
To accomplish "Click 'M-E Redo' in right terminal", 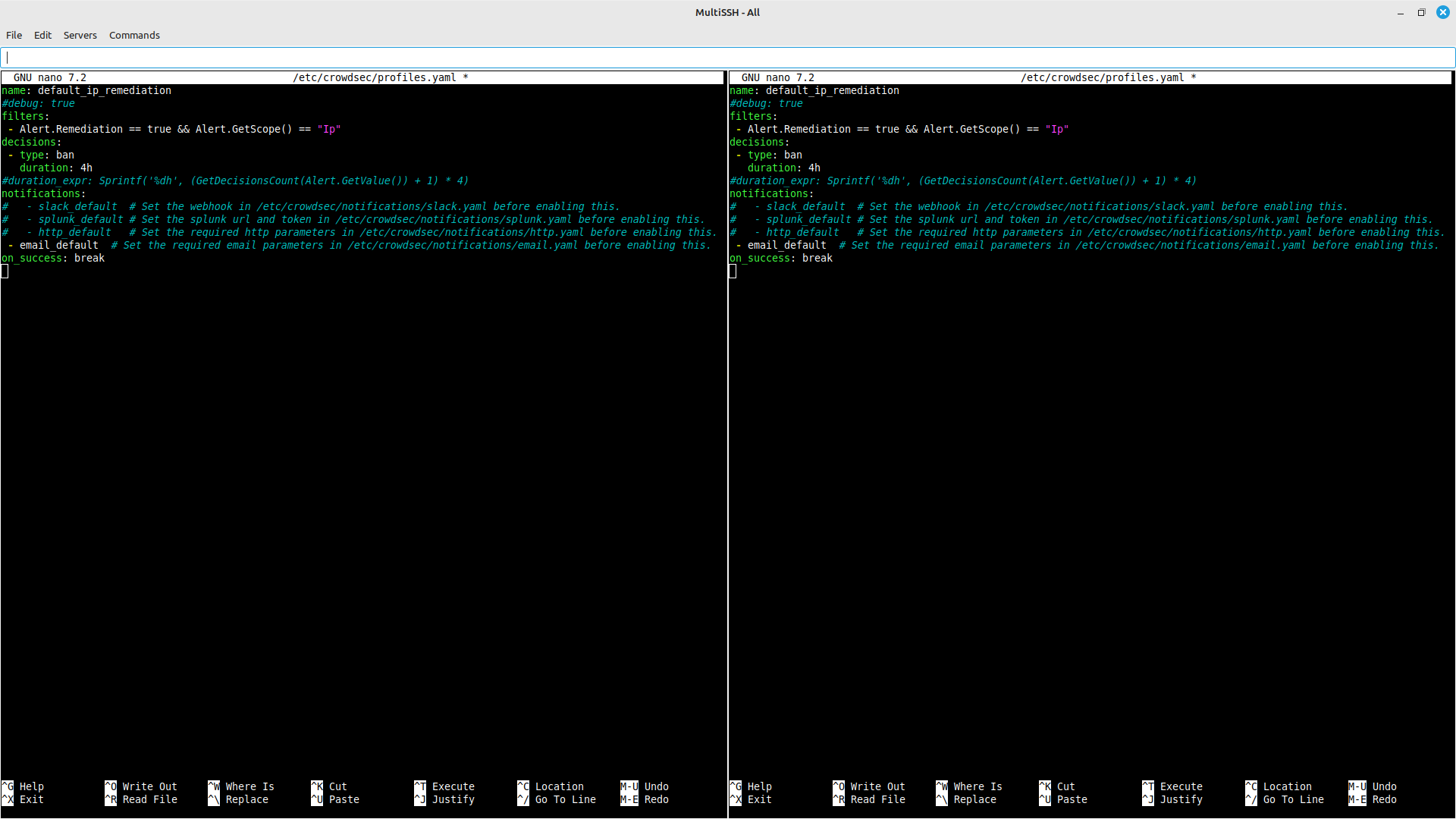I will pos(1373,799).
